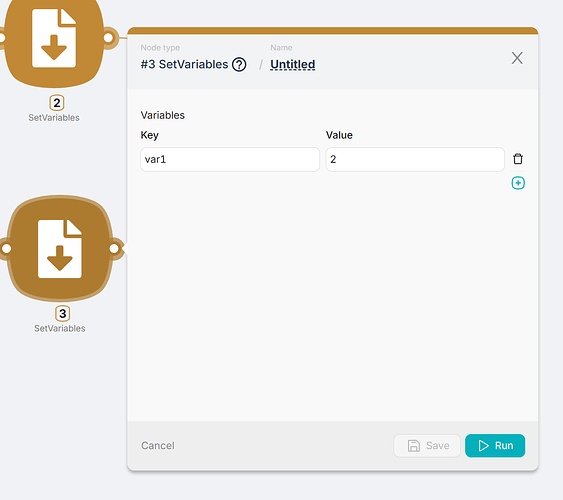Focus the Value field containing 2
Screen dimensions: 563x500
(x=415, y=159)
